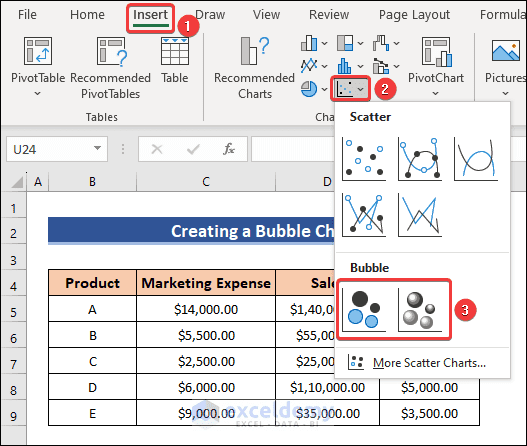Choose Scatter with Straight Lines and Markers
Viewport: 527px width, 446px height.
364,215
